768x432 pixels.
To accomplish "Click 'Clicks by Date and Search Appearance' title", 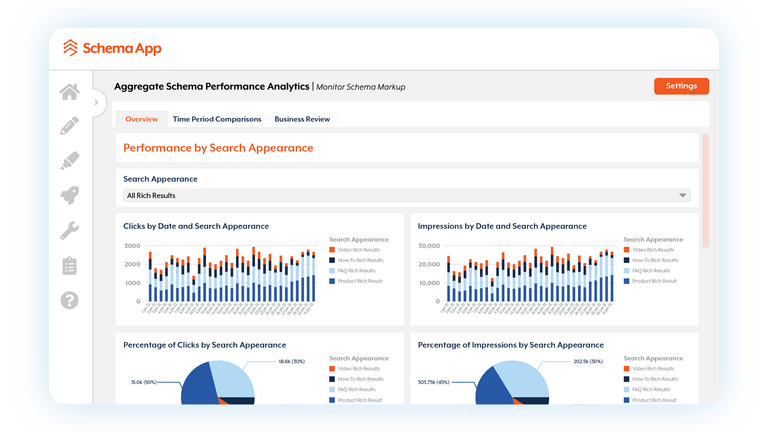I will [196, 226].
